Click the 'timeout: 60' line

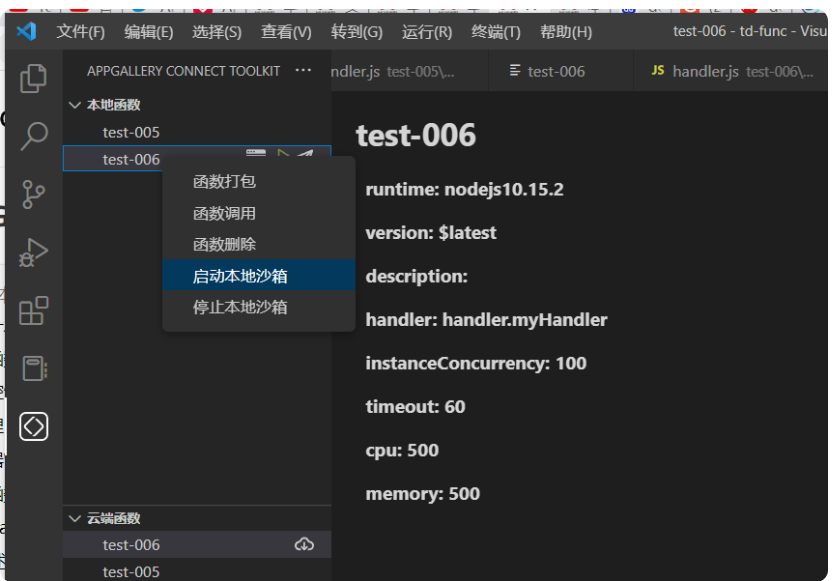415,406
